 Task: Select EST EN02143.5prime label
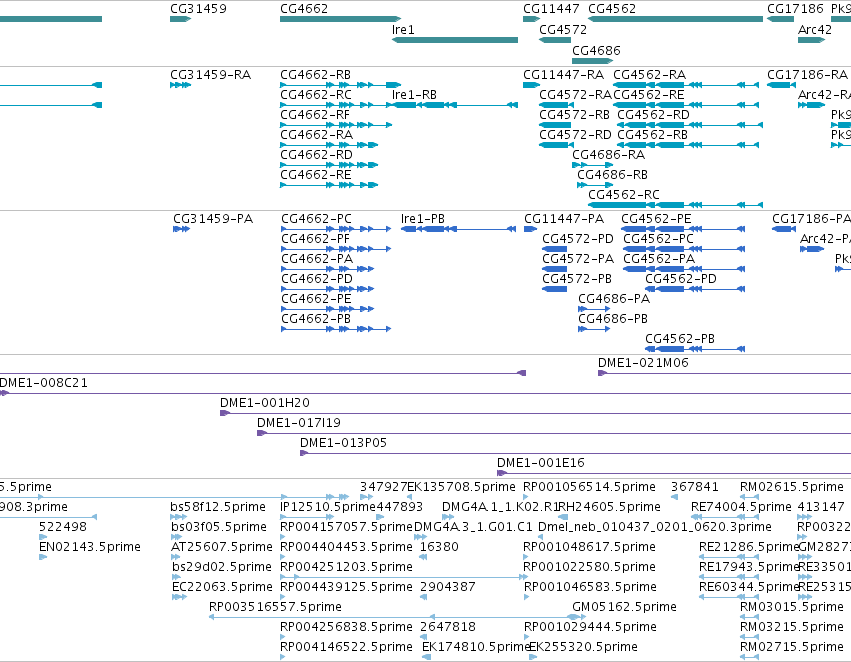coord(90,546)
